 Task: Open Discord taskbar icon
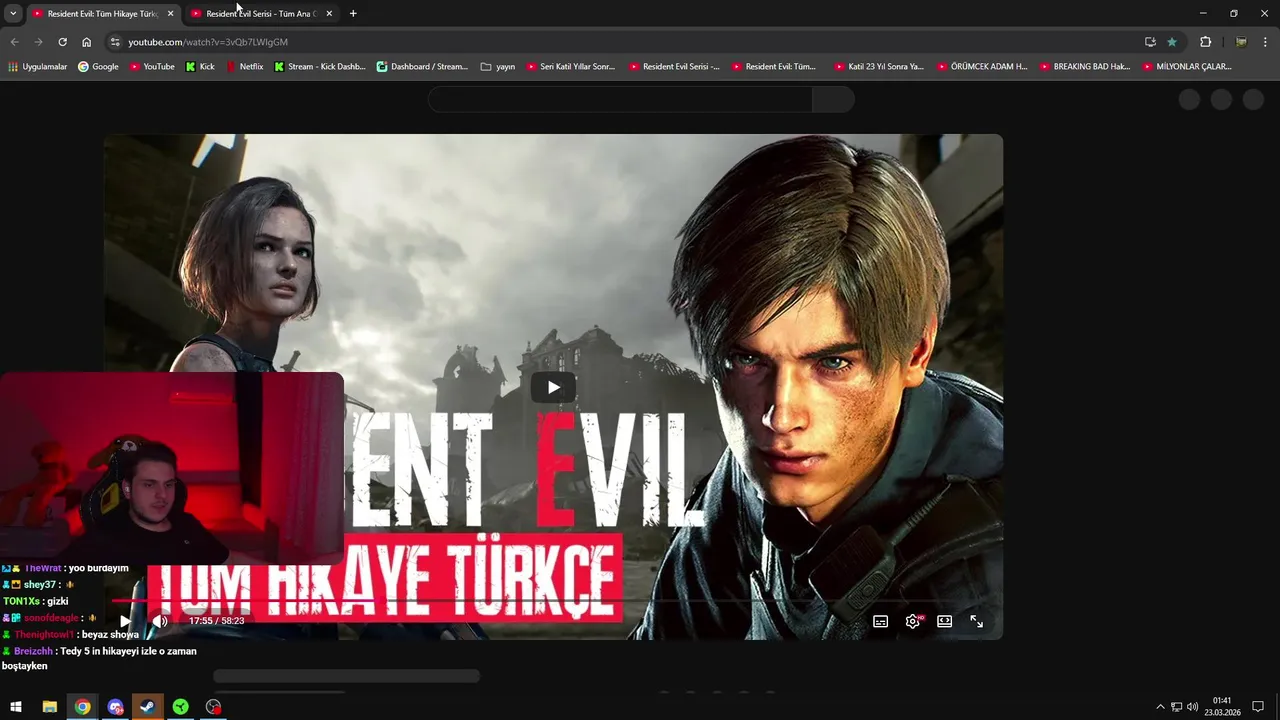click(115, 707)
